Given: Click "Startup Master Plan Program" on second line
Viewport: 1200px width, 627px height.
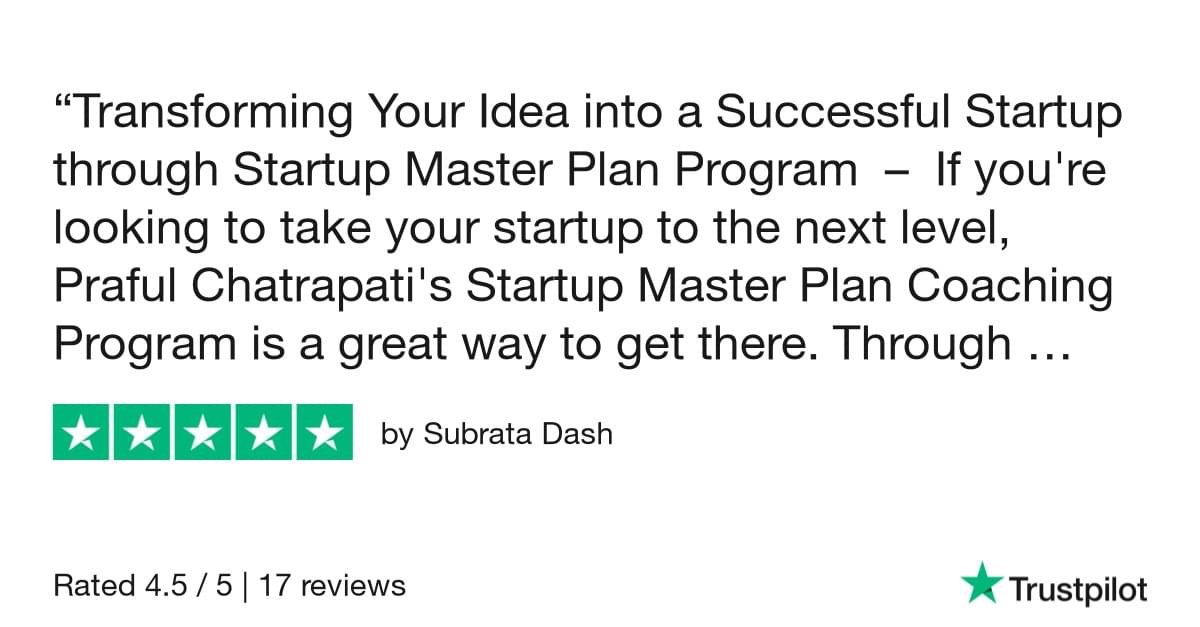Looking at the screenshot, I should point(540,172).
